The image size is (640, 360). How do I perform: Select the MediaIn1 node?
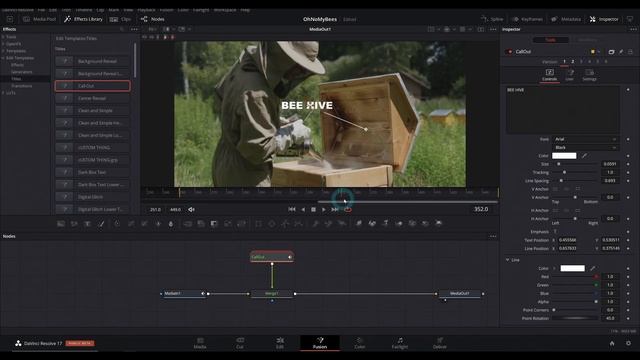click(x=184, y=293)
